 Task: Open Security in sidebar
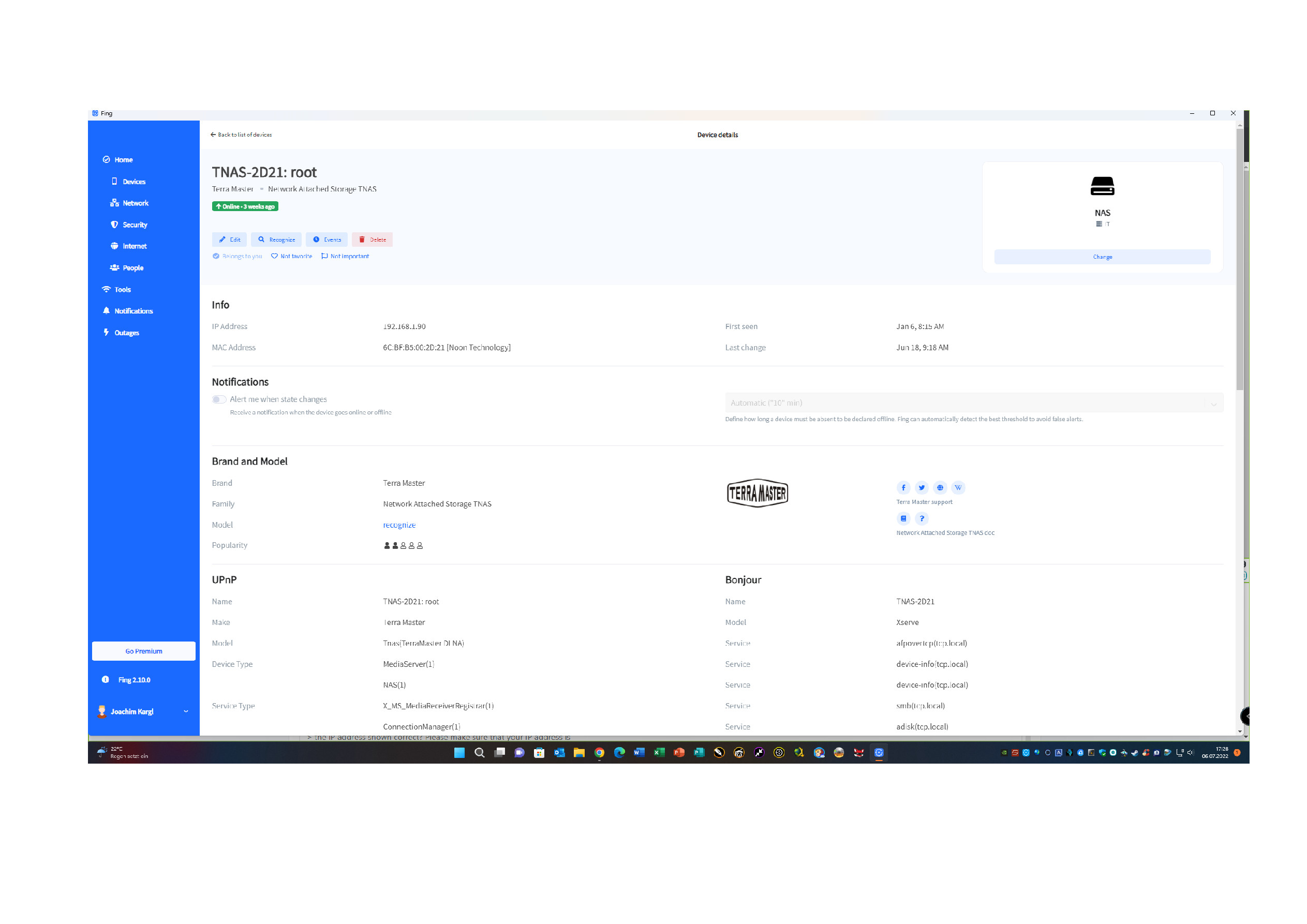tap(129, 225)
